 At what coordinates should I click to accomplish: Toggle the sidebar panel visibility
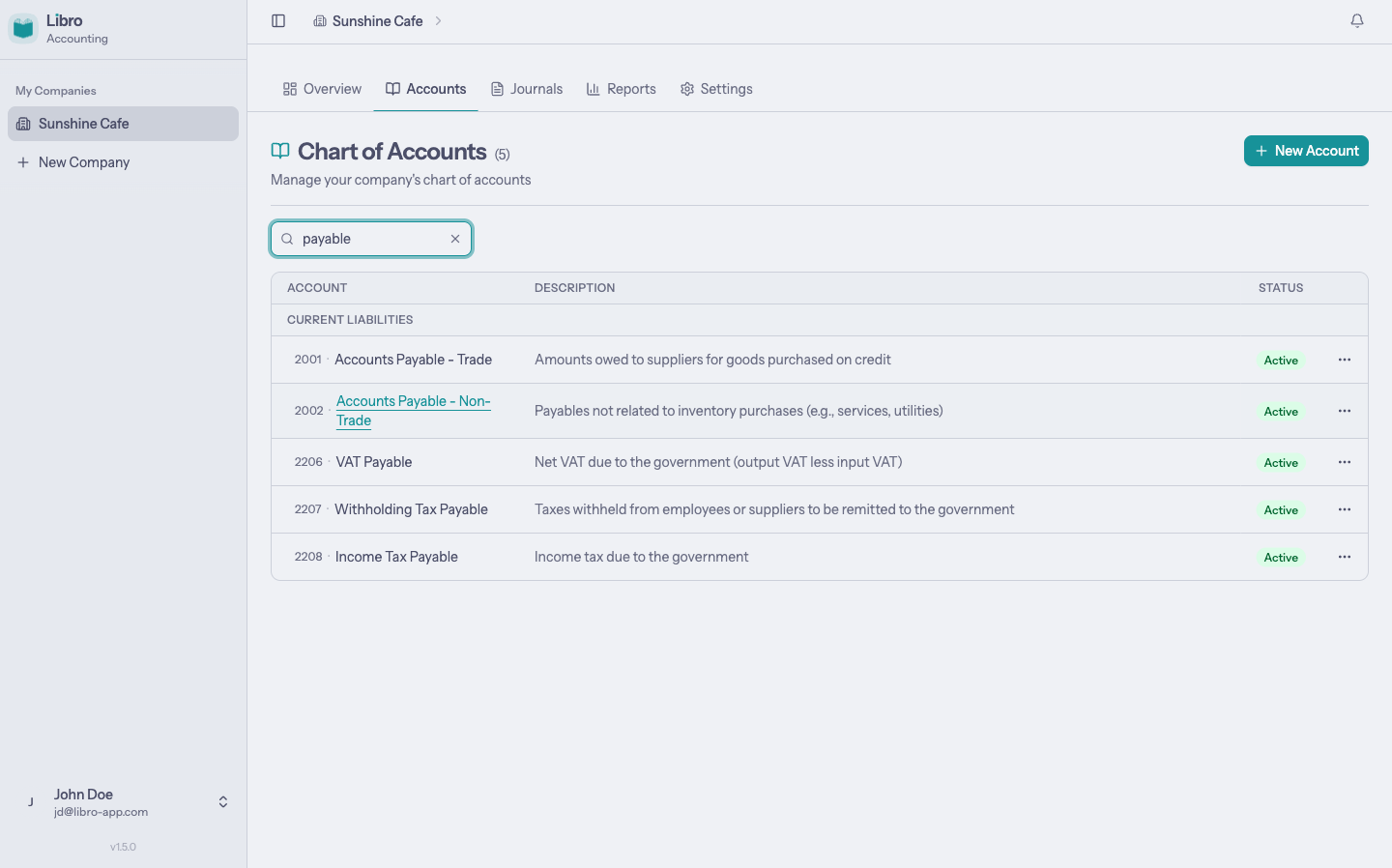(278, 20)
